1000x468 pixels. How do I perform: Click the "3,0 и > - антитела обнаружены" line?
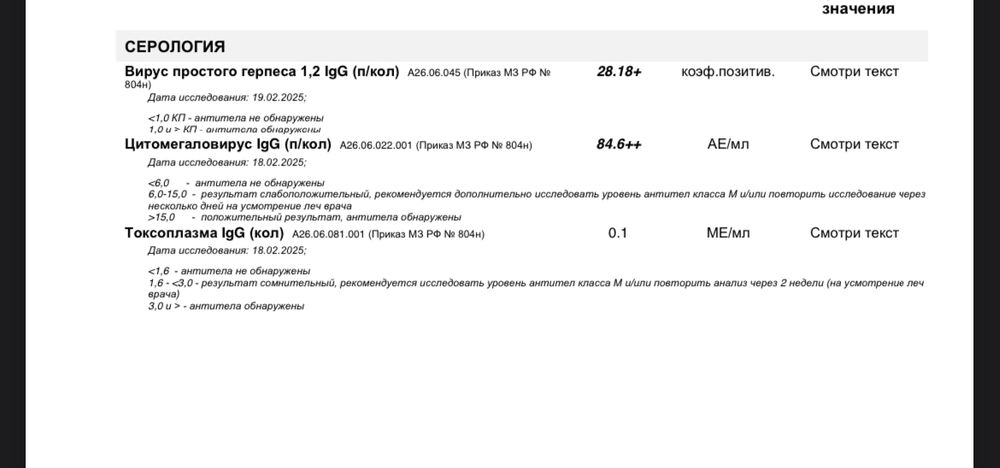225,306
